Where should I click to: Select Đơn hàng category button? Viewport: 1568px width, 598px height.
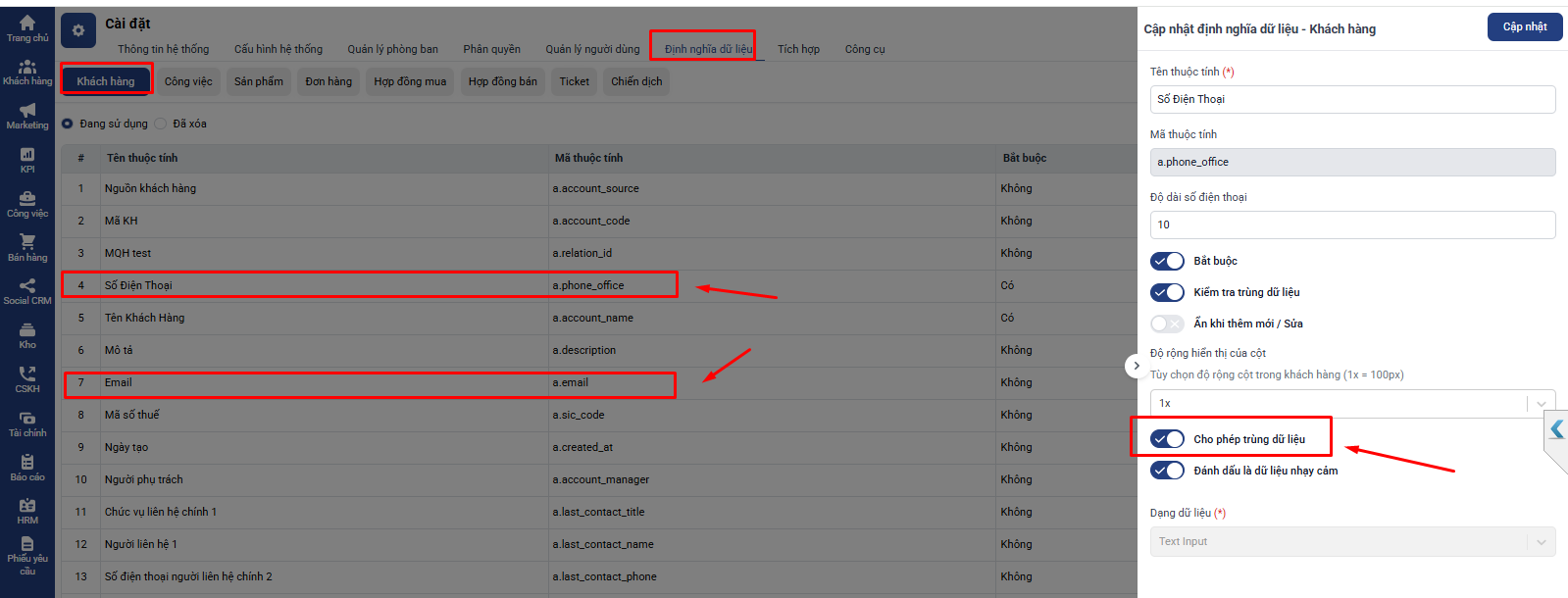click(329, 81)
